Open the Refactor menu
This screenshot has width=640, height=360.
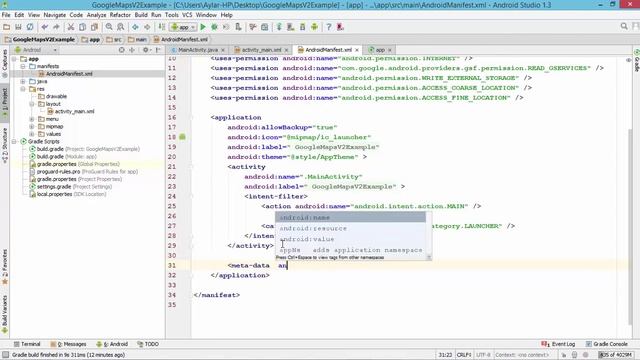click(120, 15)
